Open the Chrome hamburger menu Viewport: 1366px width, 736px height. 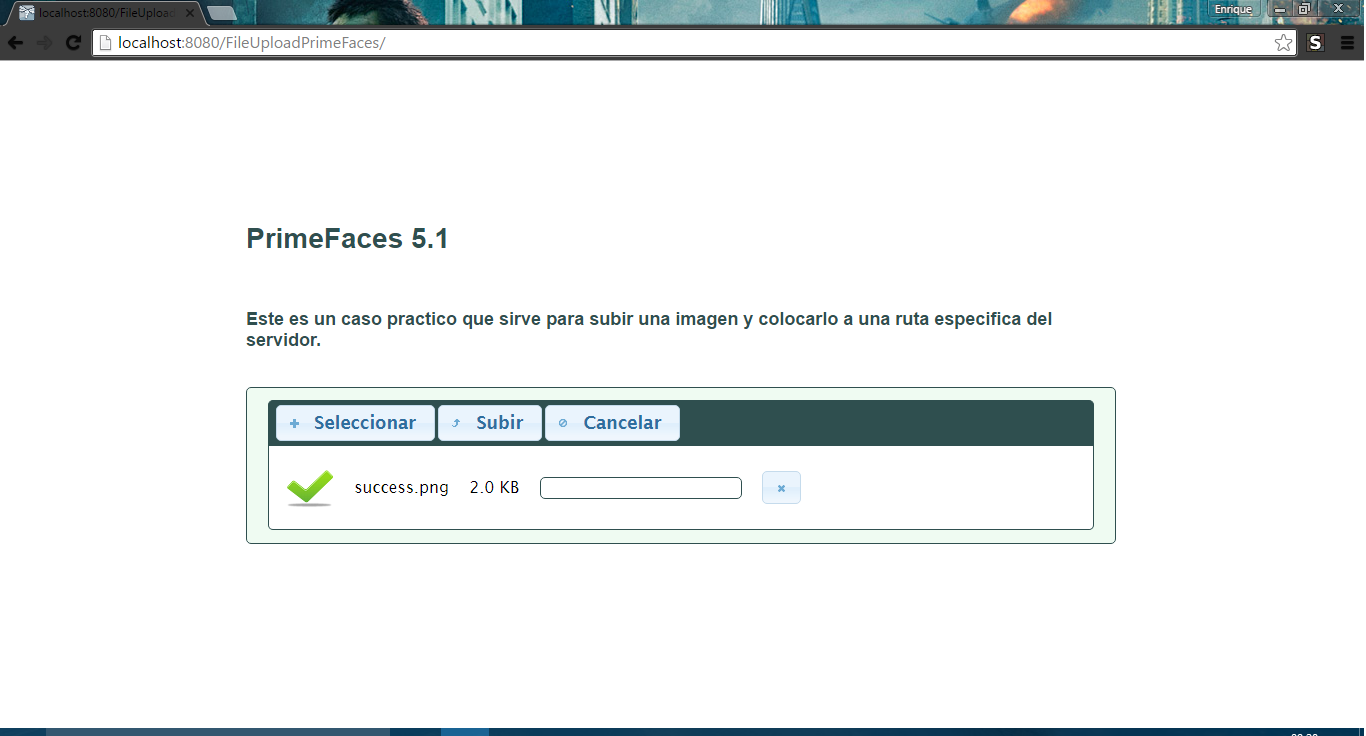pyautogui.click(x=1347, y=43)
